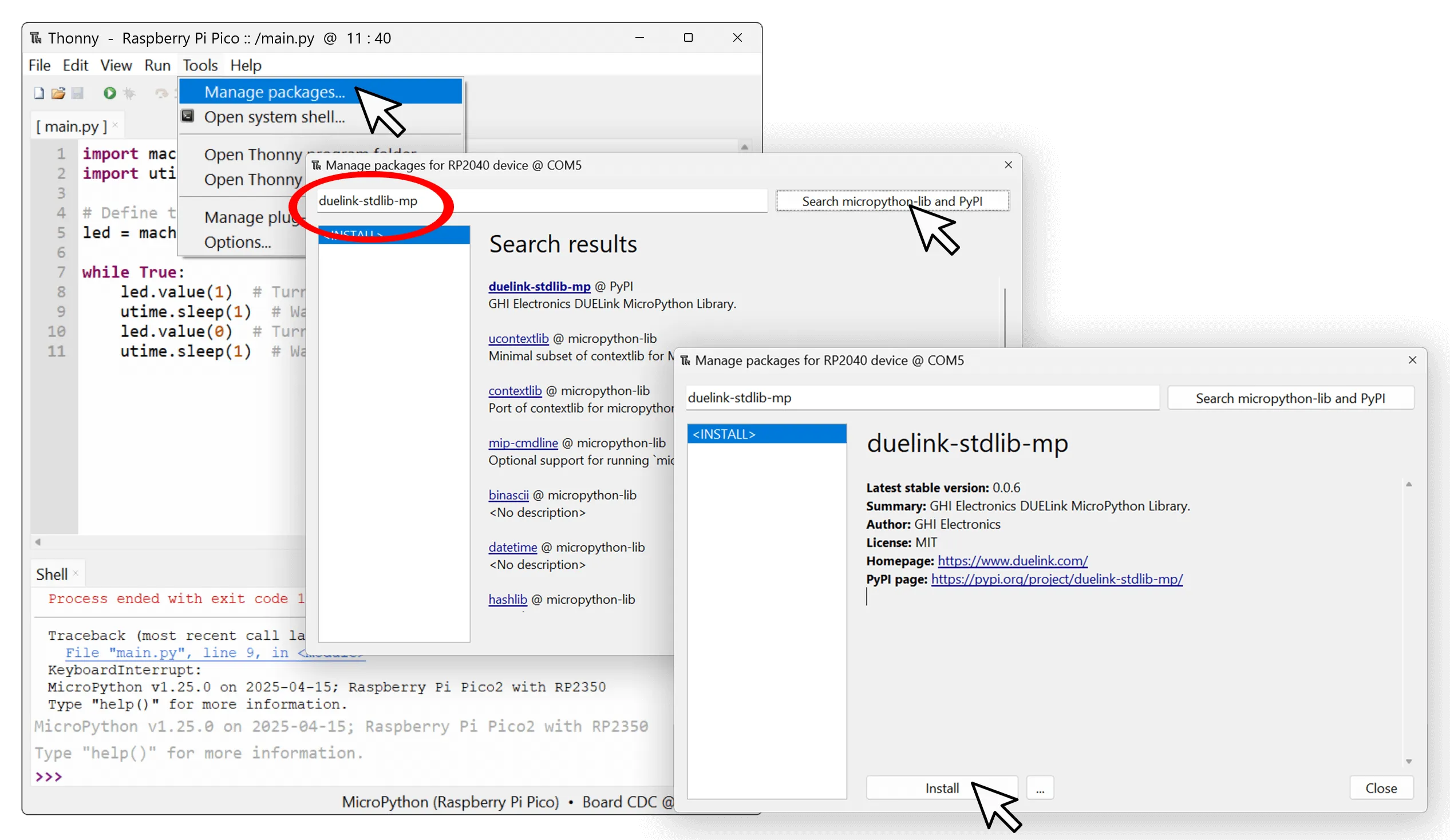Open the Run menu
Image resolution: width=1450 pixels, height=840 pixels.
pos(156,65)
